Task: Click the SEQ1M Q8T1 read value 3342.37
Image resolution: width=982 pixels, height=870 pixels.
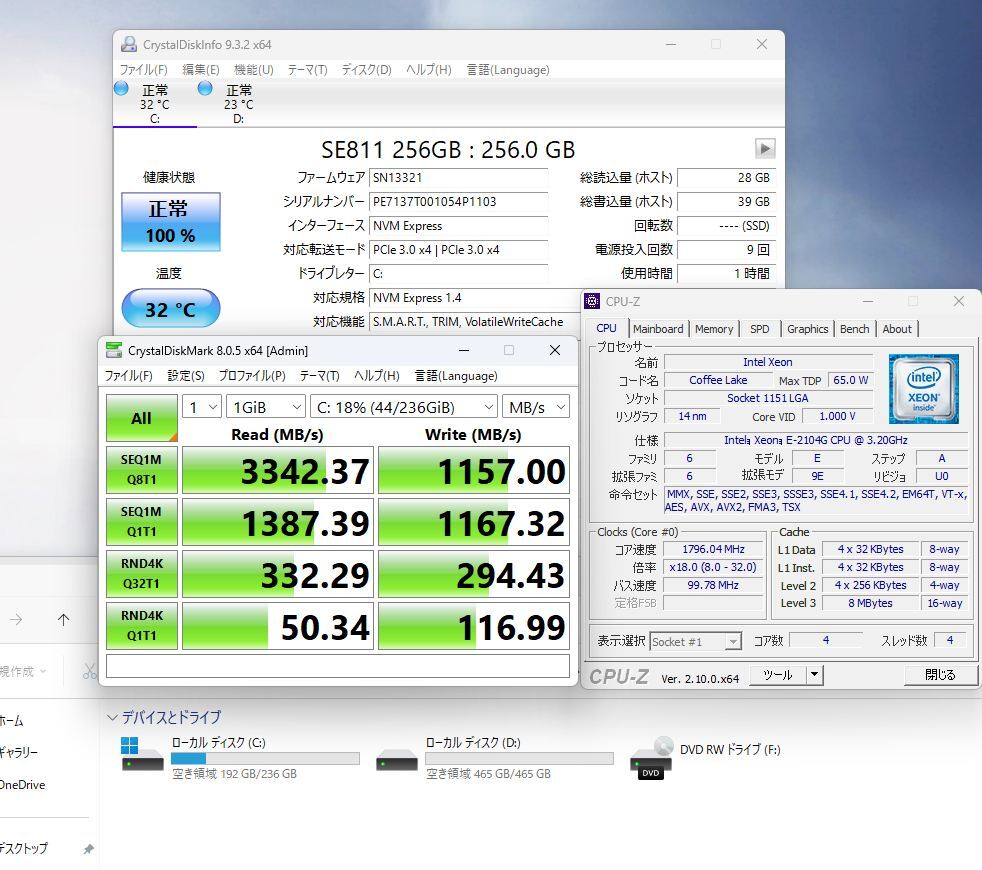Action: click(278, 470)
